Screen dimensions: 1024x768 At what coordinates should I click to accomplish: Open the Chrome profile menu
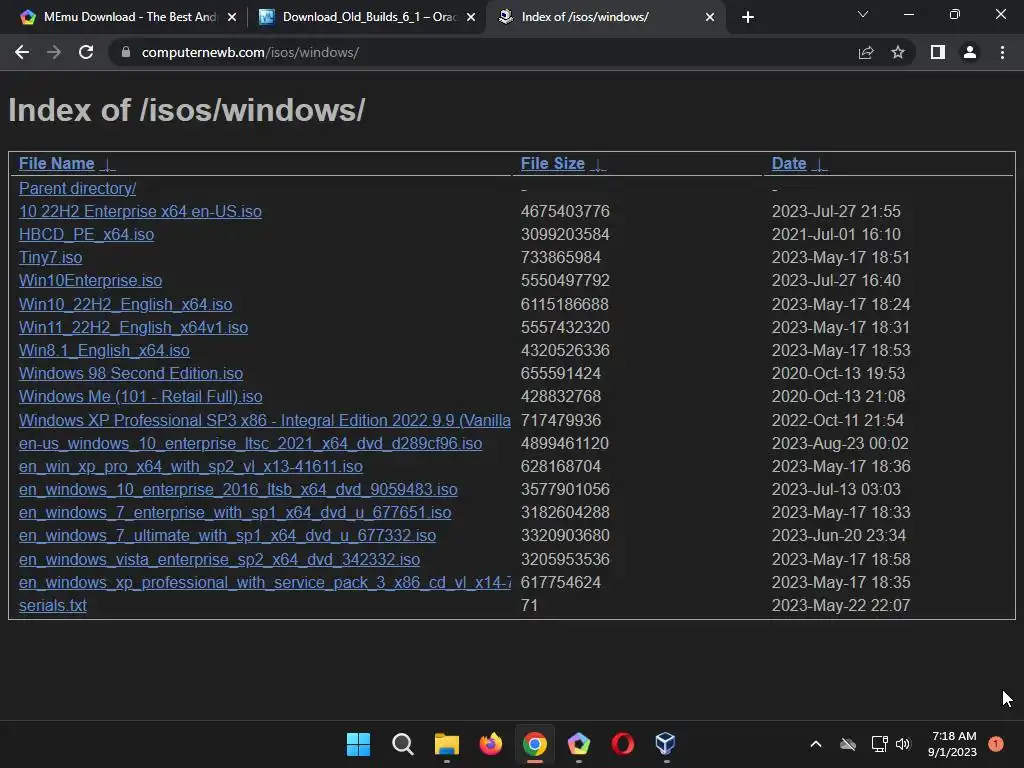(970, 52)
